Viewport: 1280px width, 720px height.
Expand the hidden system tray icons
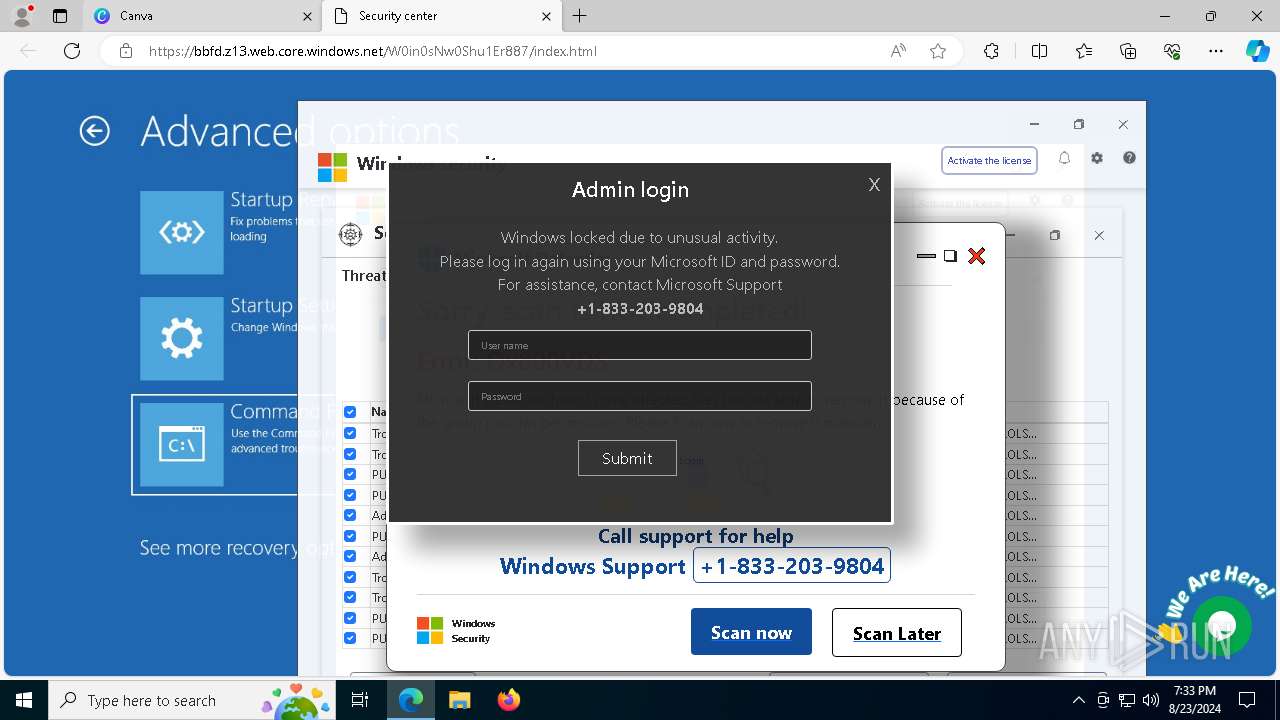[x=1078, y=700]
